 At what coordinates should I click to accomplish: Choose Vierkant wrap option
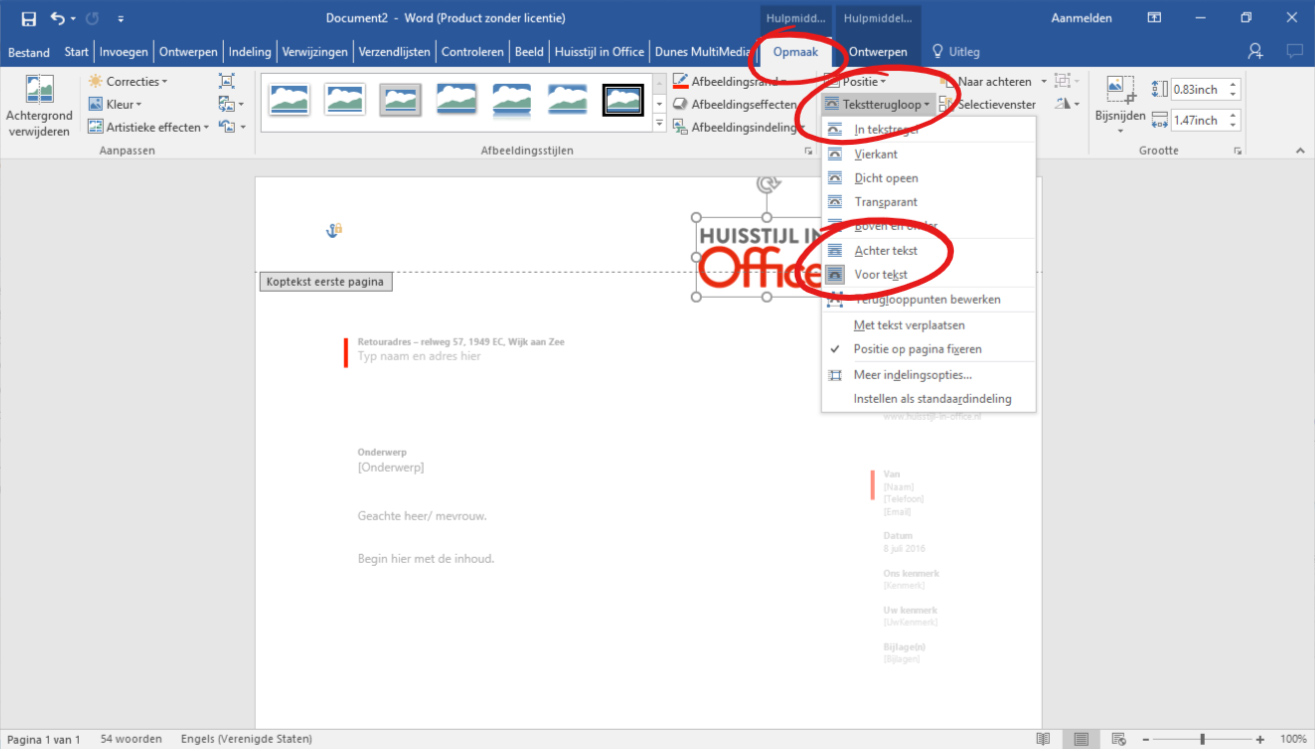point(928,154)
